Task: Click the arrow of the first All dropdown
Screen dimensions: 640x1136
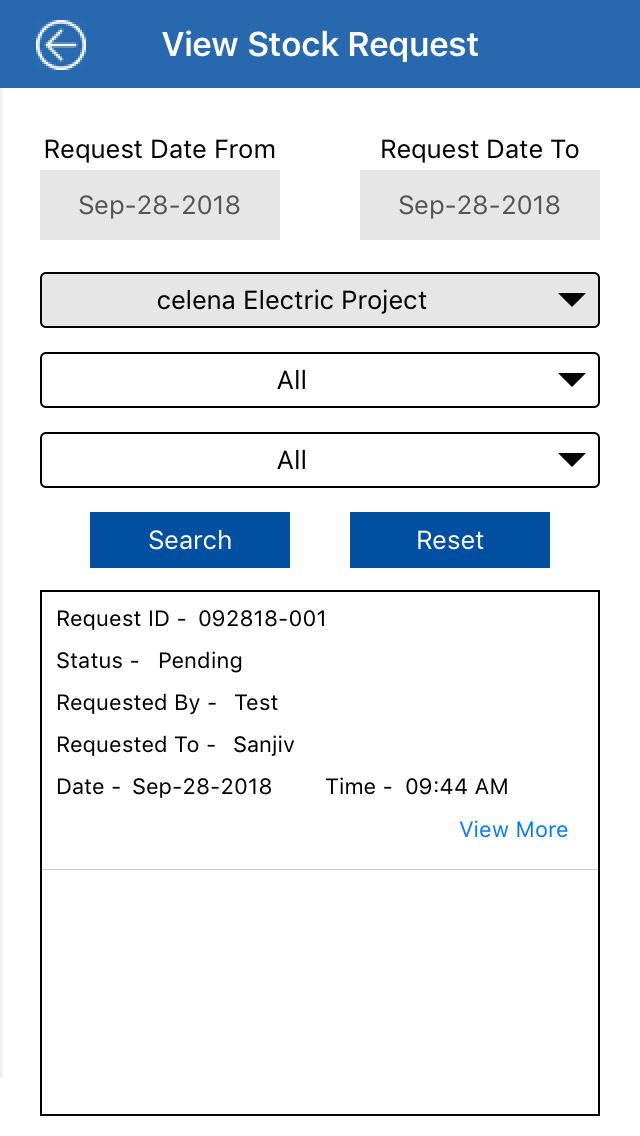Action: pos(571,380)
